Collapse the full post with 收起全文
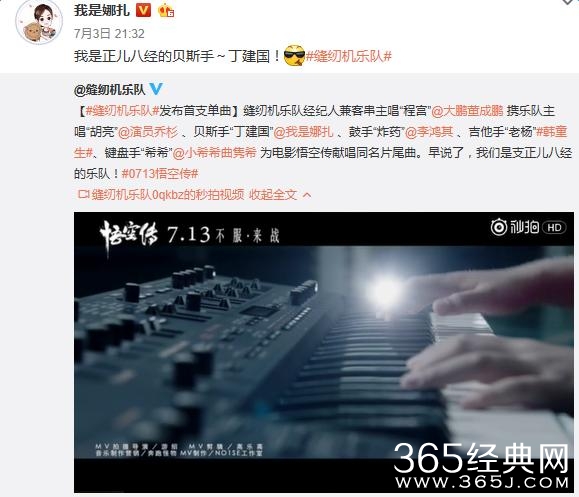 273,194
